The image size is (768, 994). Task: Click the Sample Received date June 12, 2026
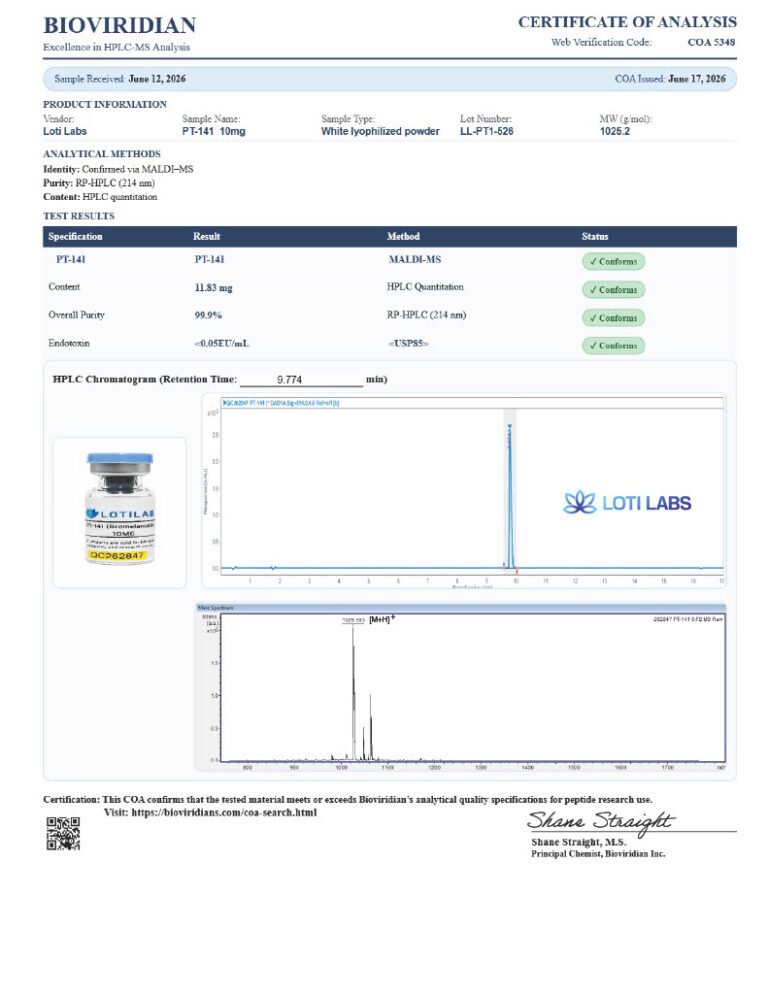[x=157, y=79]
